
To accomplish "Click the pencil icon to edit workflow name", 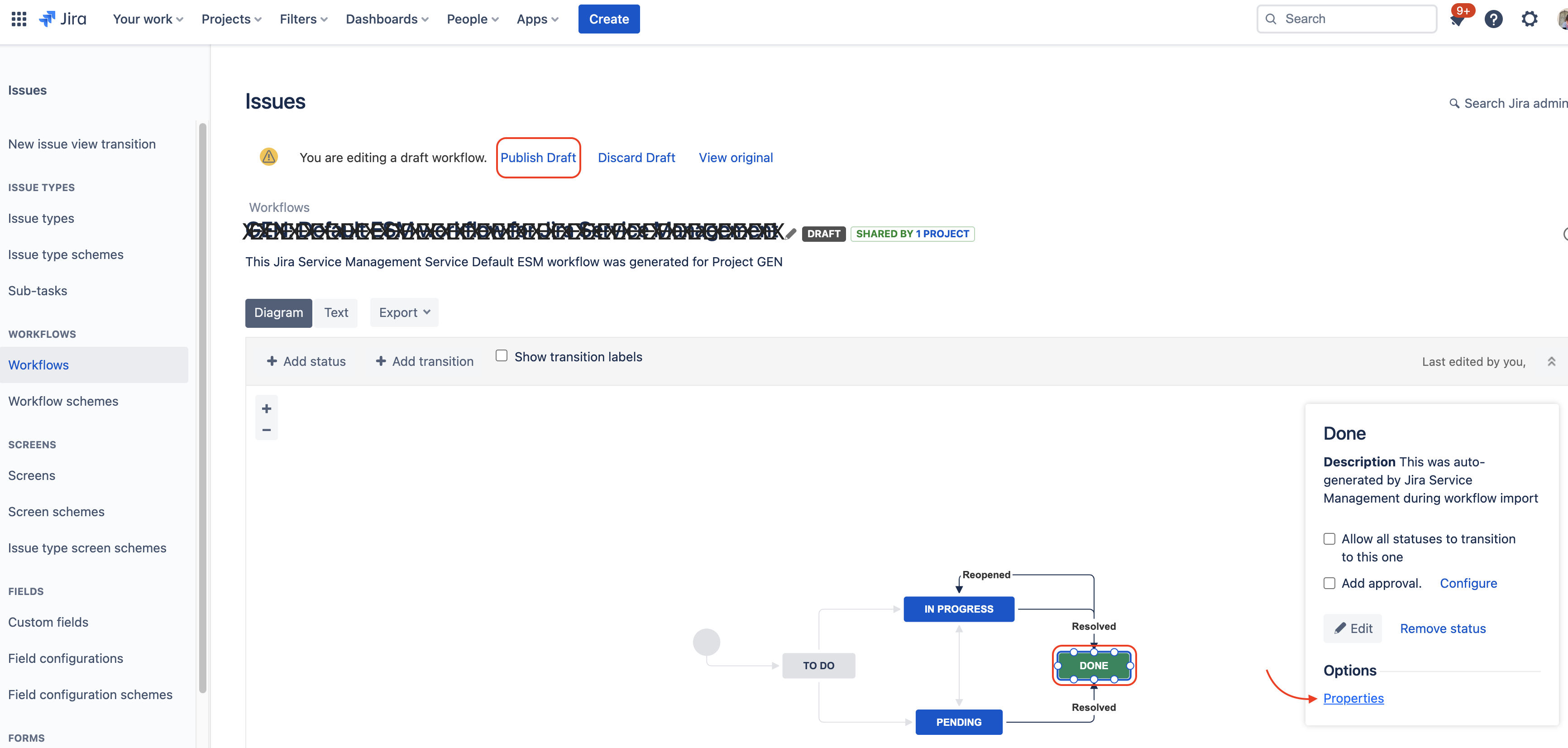I will click(790, 233).
